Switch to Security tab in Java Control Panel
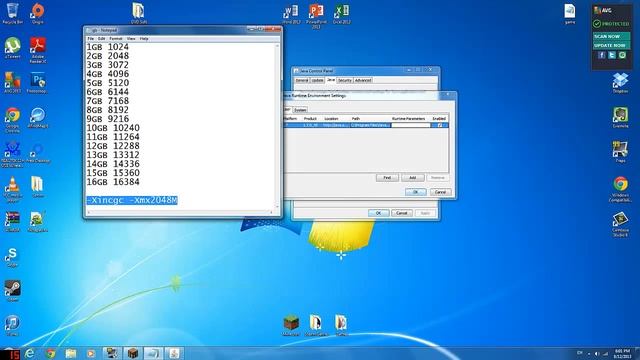The image size is (640, 360). pyautogui.click(x=344, y=80)
